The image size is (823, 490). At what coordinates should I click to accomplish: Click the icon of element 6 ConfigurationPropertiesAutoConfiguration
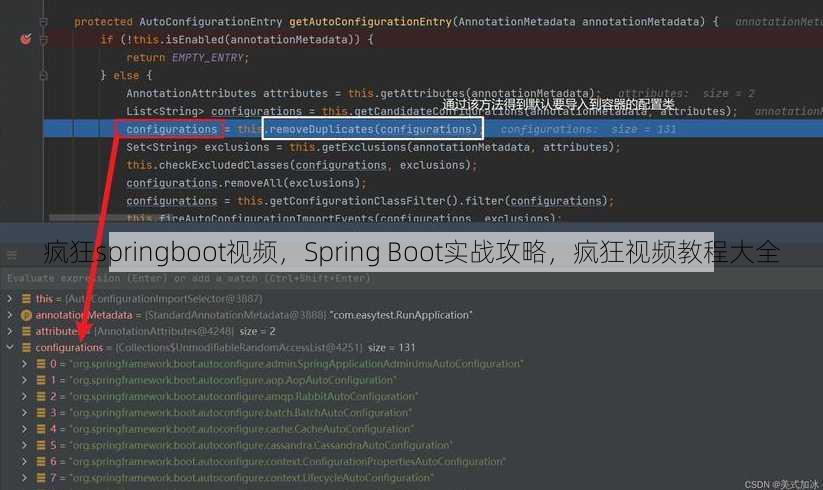click(x=40, y=461)
